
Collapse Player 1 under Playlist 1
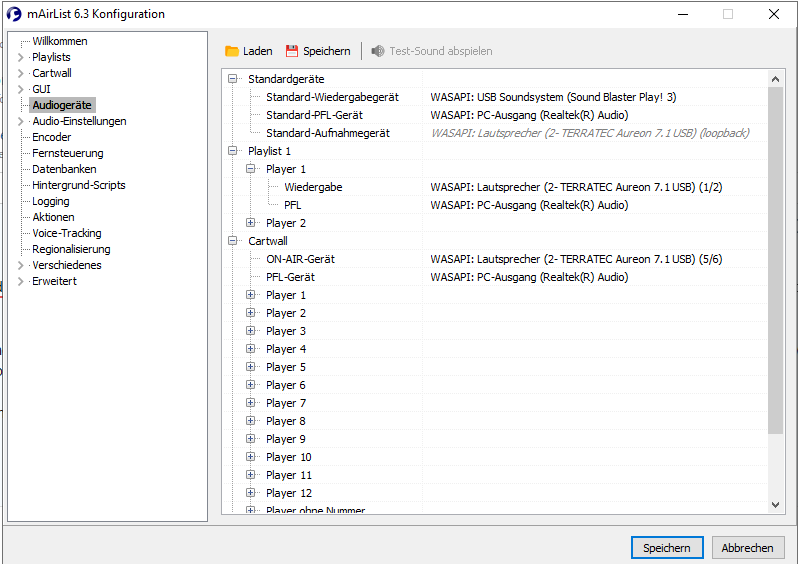pyautogui.click(x=250, y=168)
